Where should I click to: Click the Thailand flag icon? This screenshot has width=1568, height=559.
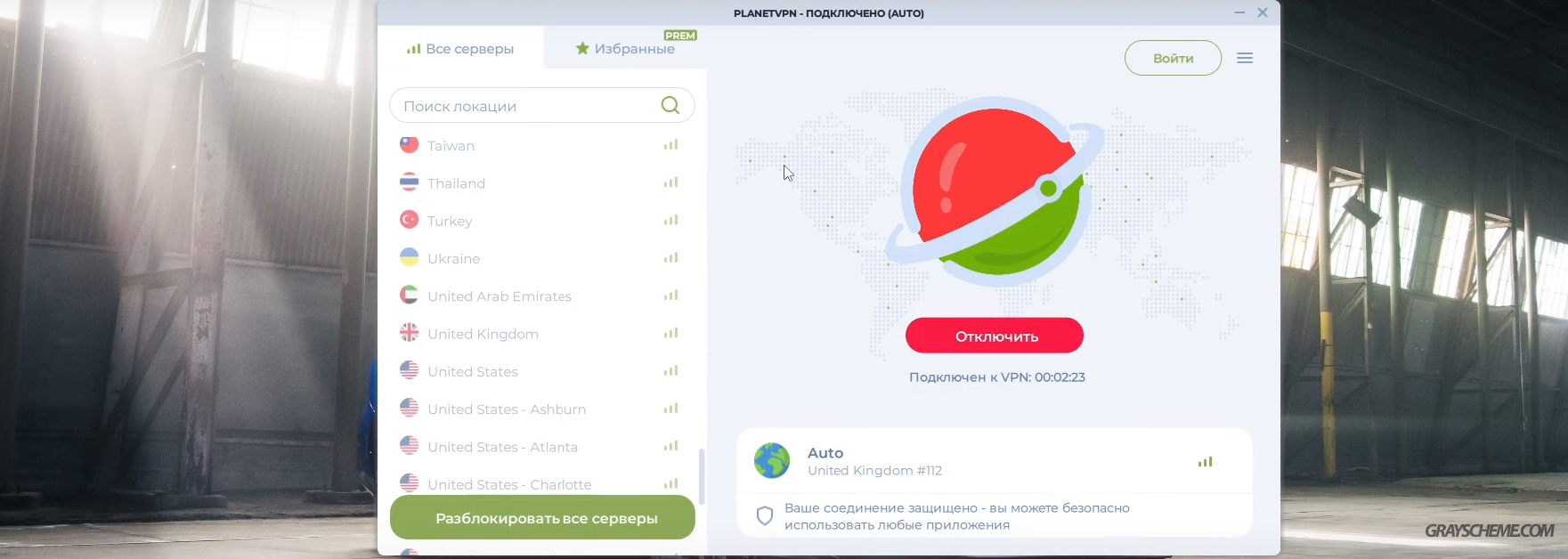click(409, 182)
